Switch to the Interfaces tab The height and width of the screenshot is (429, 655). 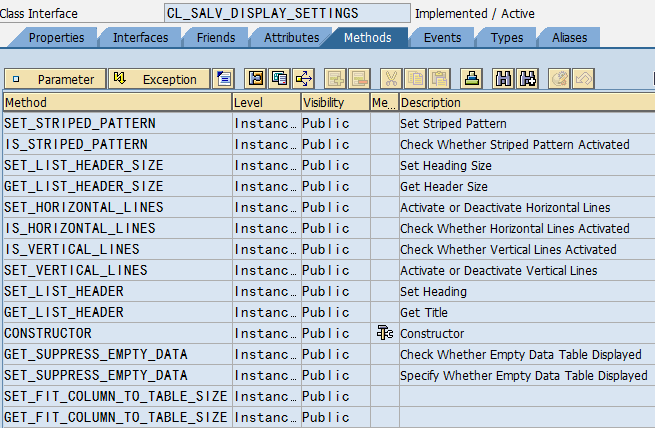[x=140, y=38]
